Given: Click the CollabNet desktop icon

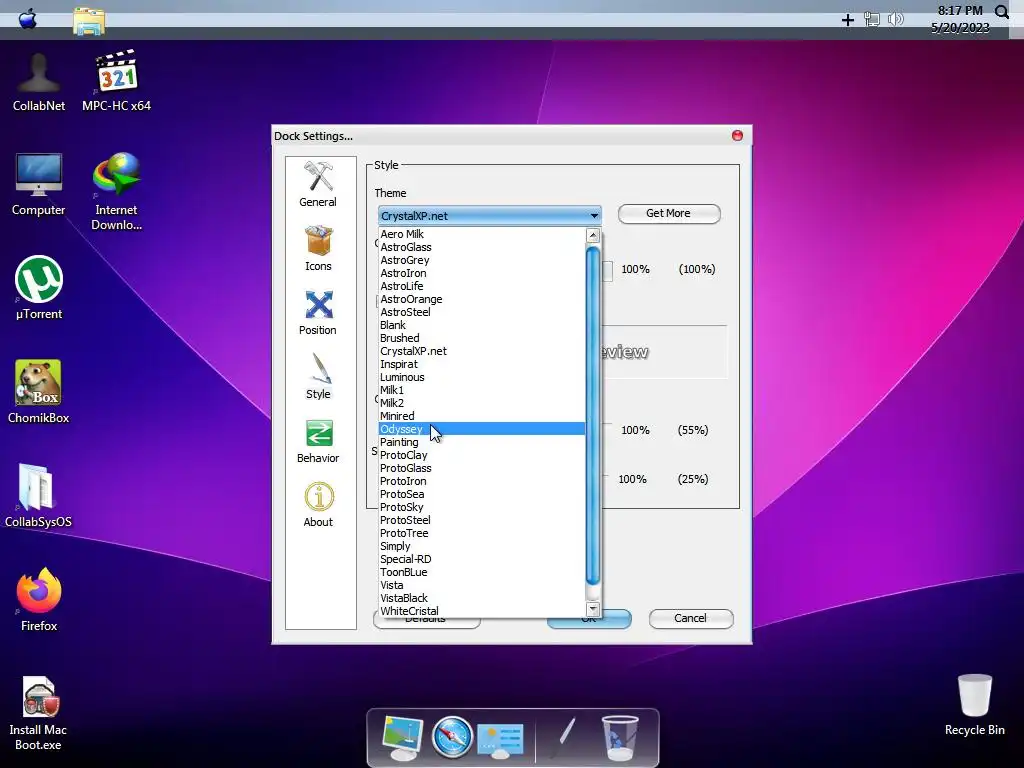Looking at the screenshot, I should click(39, 82).
